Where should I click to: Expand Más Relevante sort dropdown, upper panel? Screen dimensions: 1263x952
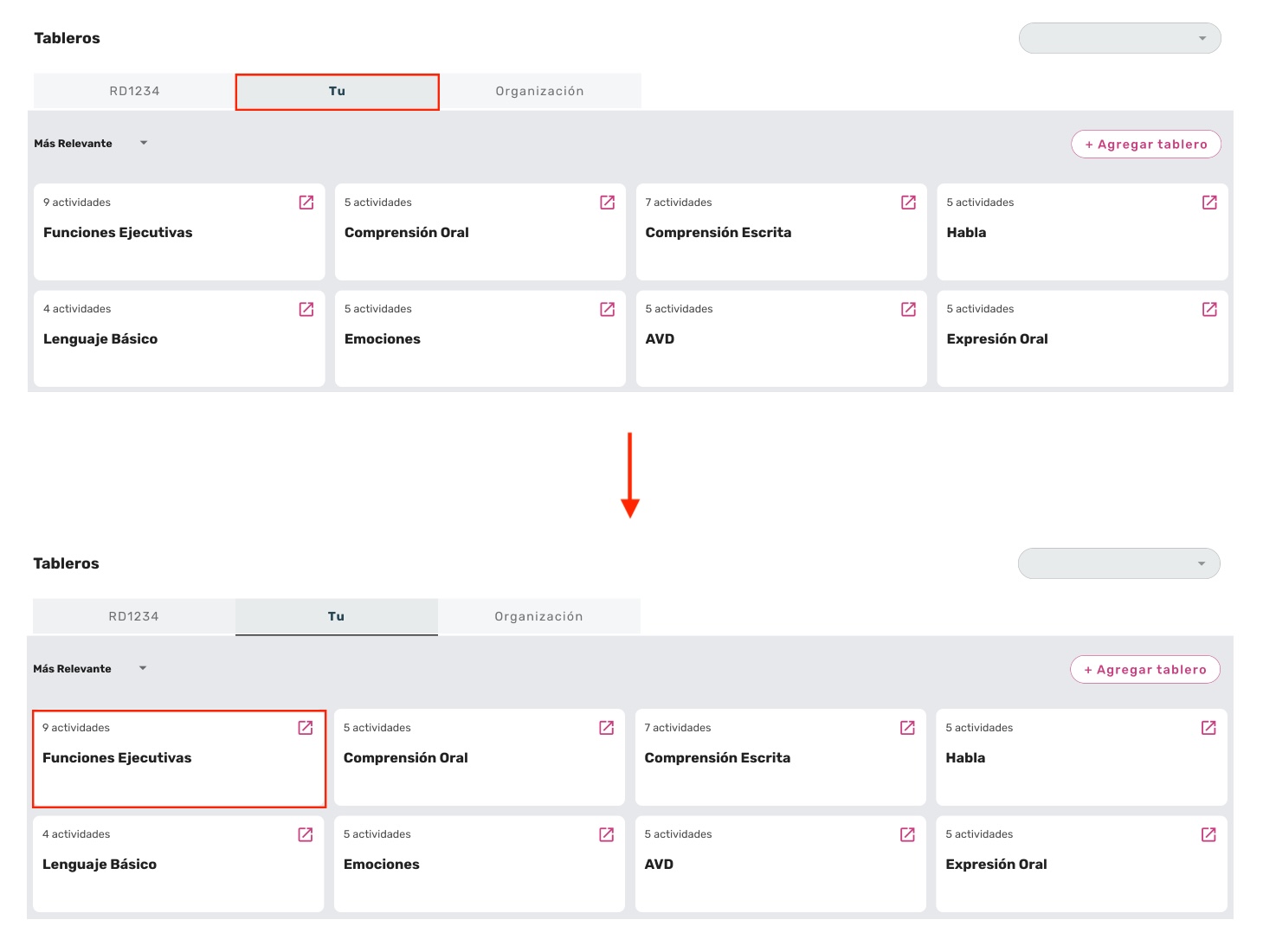click(x=91, y=144)
